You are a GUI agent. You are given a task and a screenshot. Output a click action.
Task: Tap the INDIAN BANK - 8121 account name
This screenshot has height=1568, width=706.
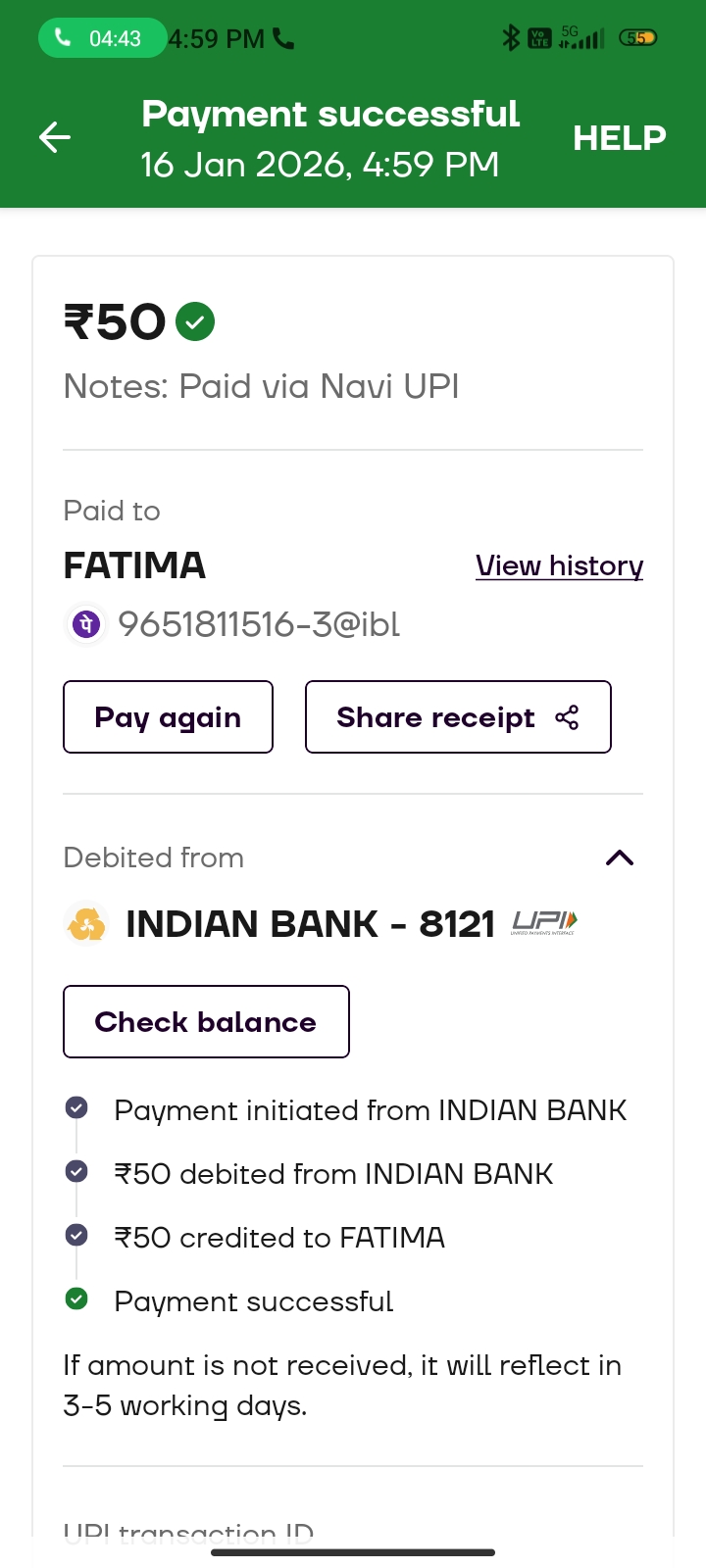click(310, 924)
